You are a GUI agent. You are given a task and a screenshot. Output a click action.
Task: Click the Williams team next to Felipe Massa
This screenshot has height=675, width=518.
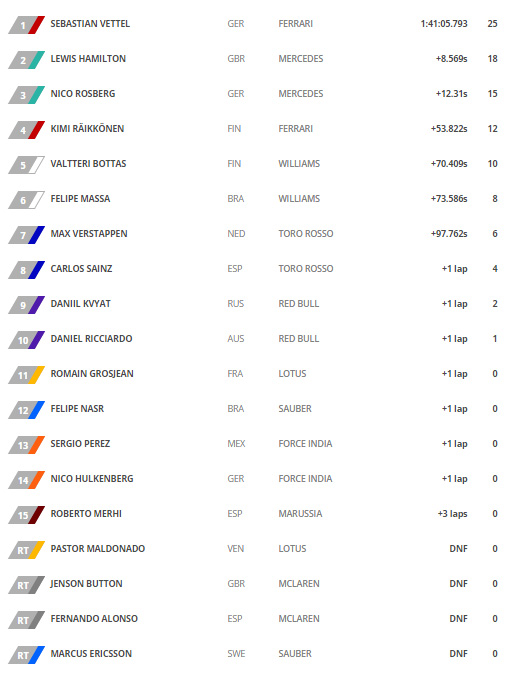tap(299, 199)
